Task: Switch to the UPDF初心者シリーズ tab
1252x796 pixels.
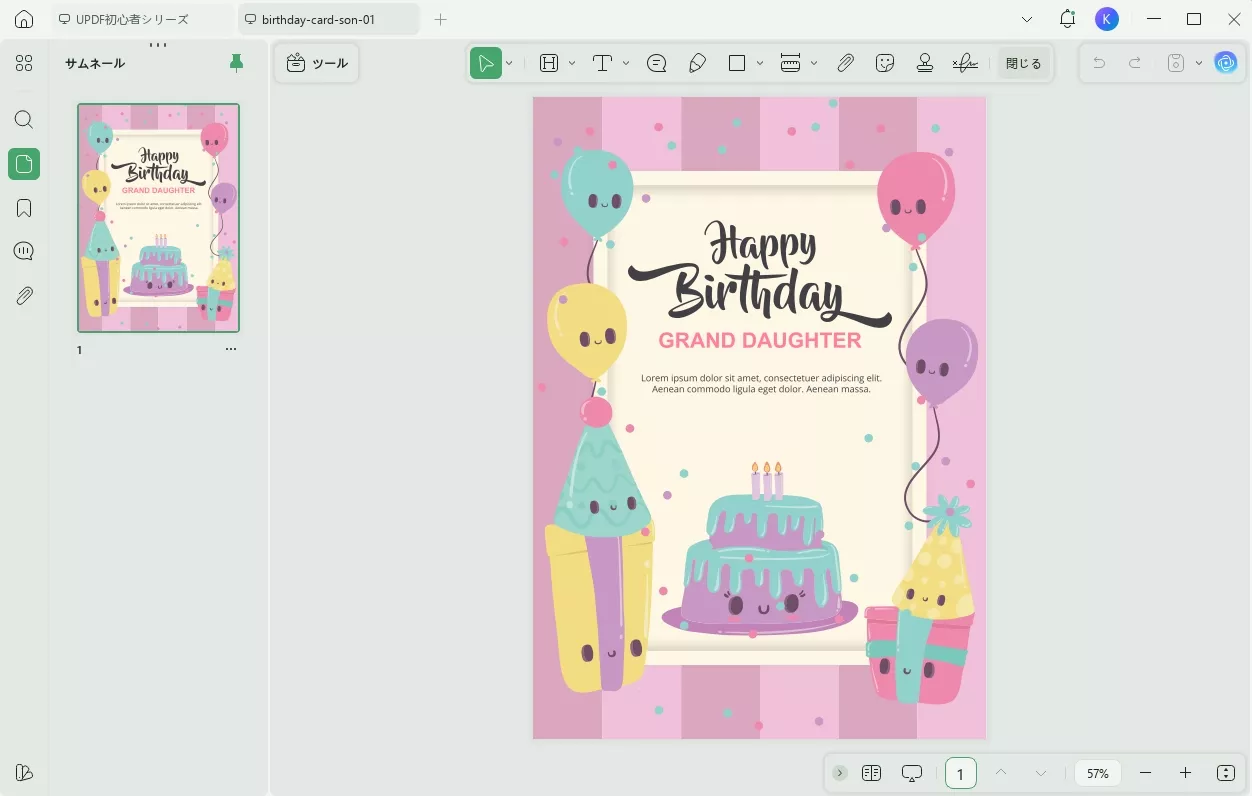Action: (x=142, y=19)
